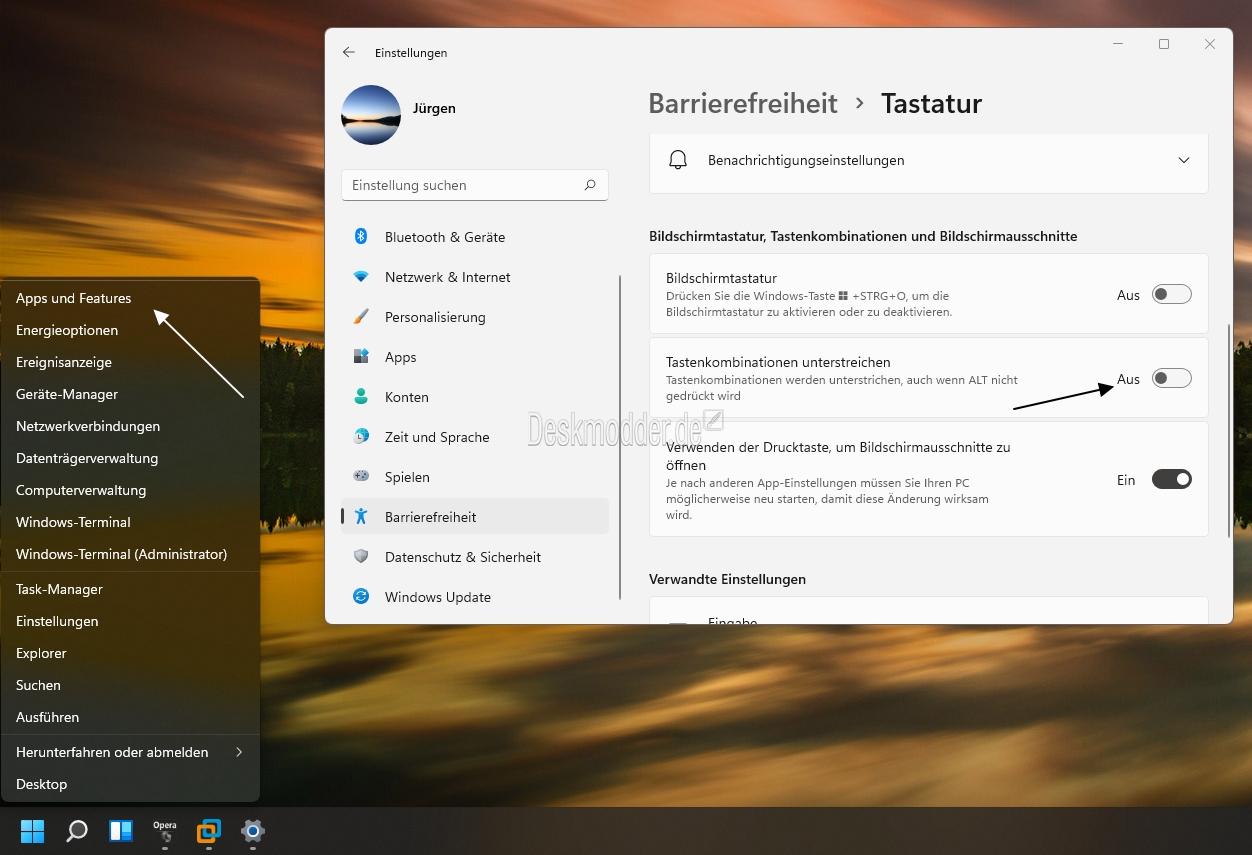Open Datenschutz & Sicherheit settings
Screen dimensions: 1252x855
[475, 557]
